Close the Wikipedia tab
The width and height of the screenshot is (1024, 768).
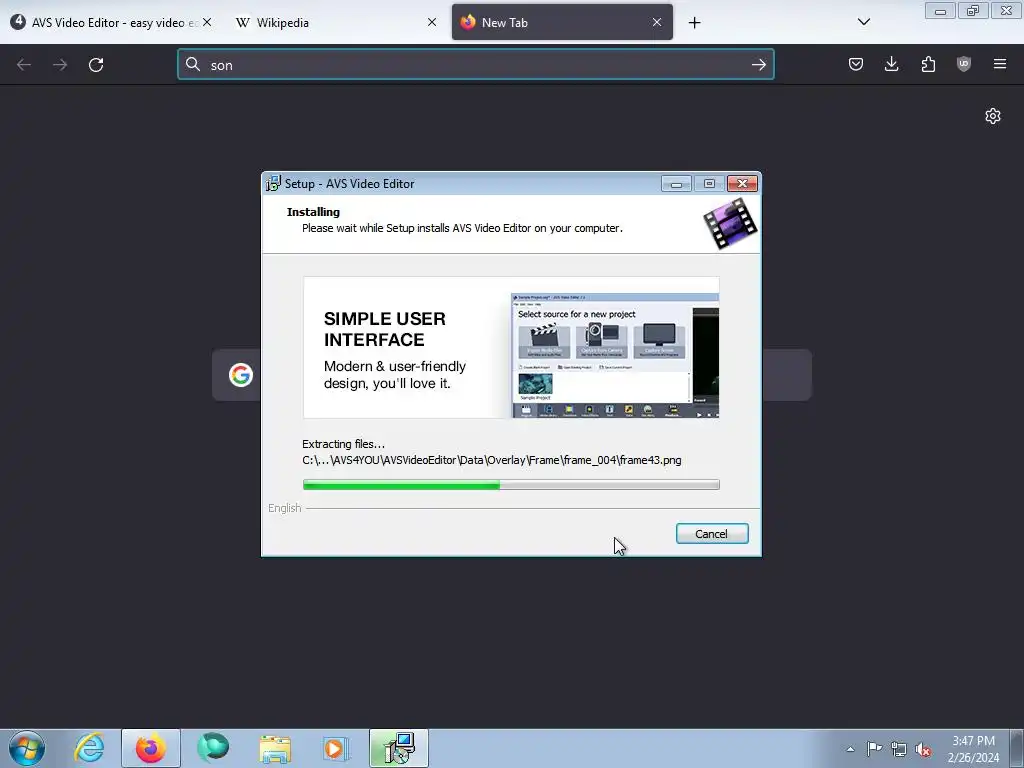[432, 22]
